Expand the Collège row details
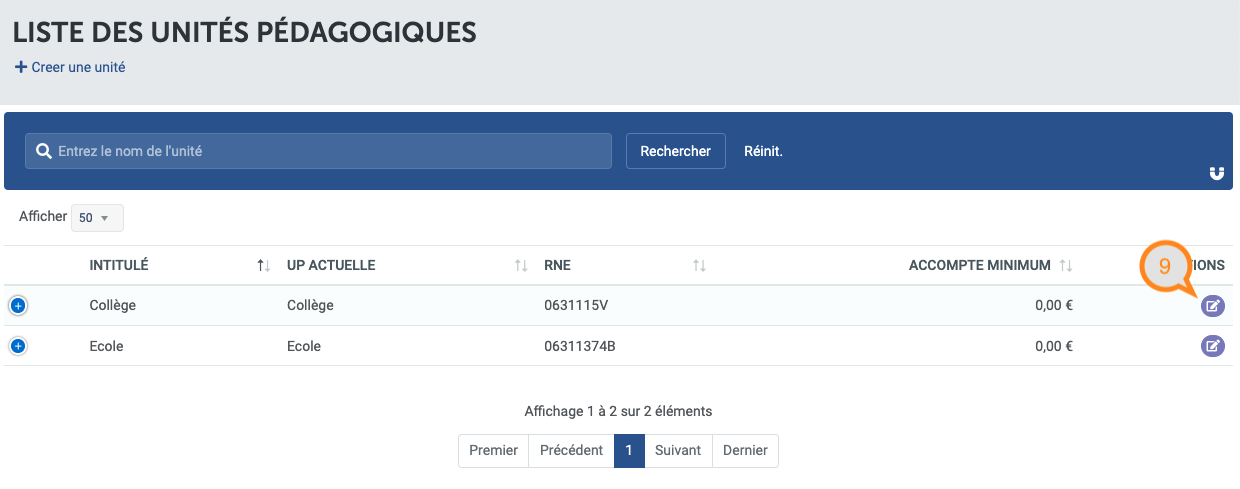The image size is (1240, 489). tap(18, 306)
